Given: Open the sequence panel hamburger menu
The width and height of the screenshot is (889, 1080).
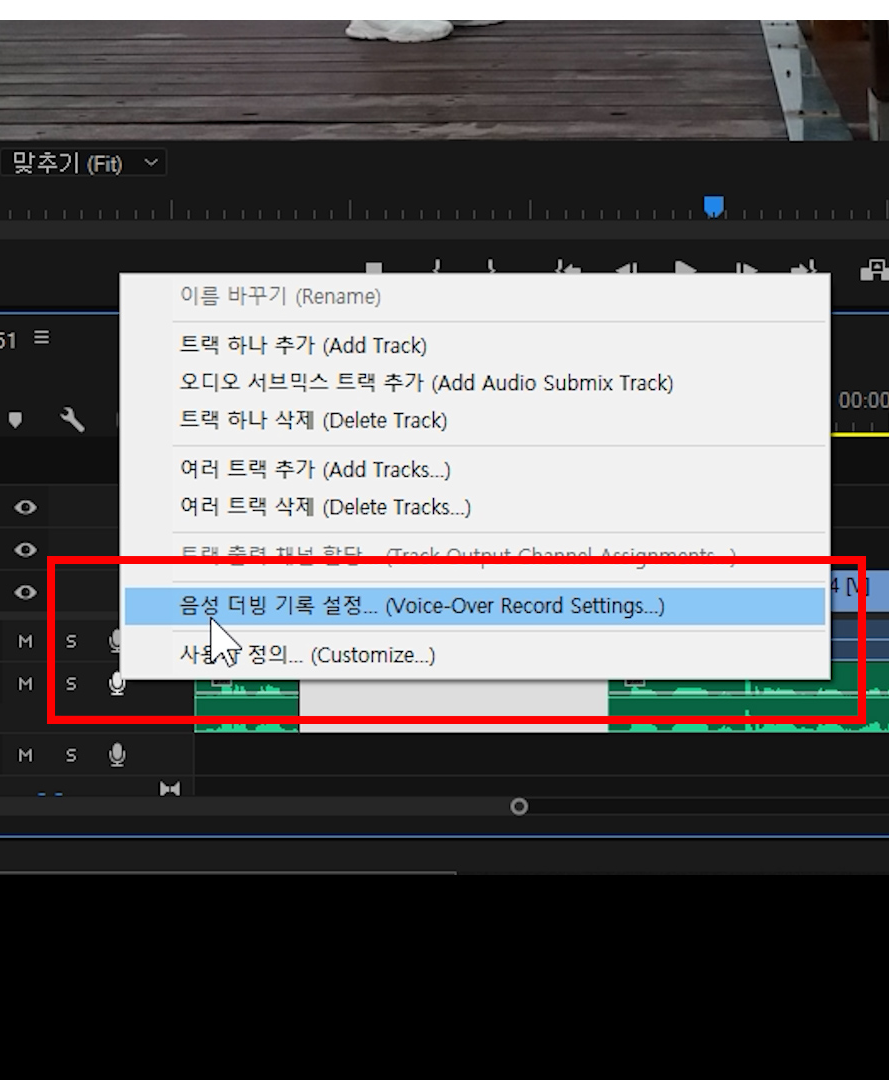Looking at the screenshot, I should pos(42,338).
